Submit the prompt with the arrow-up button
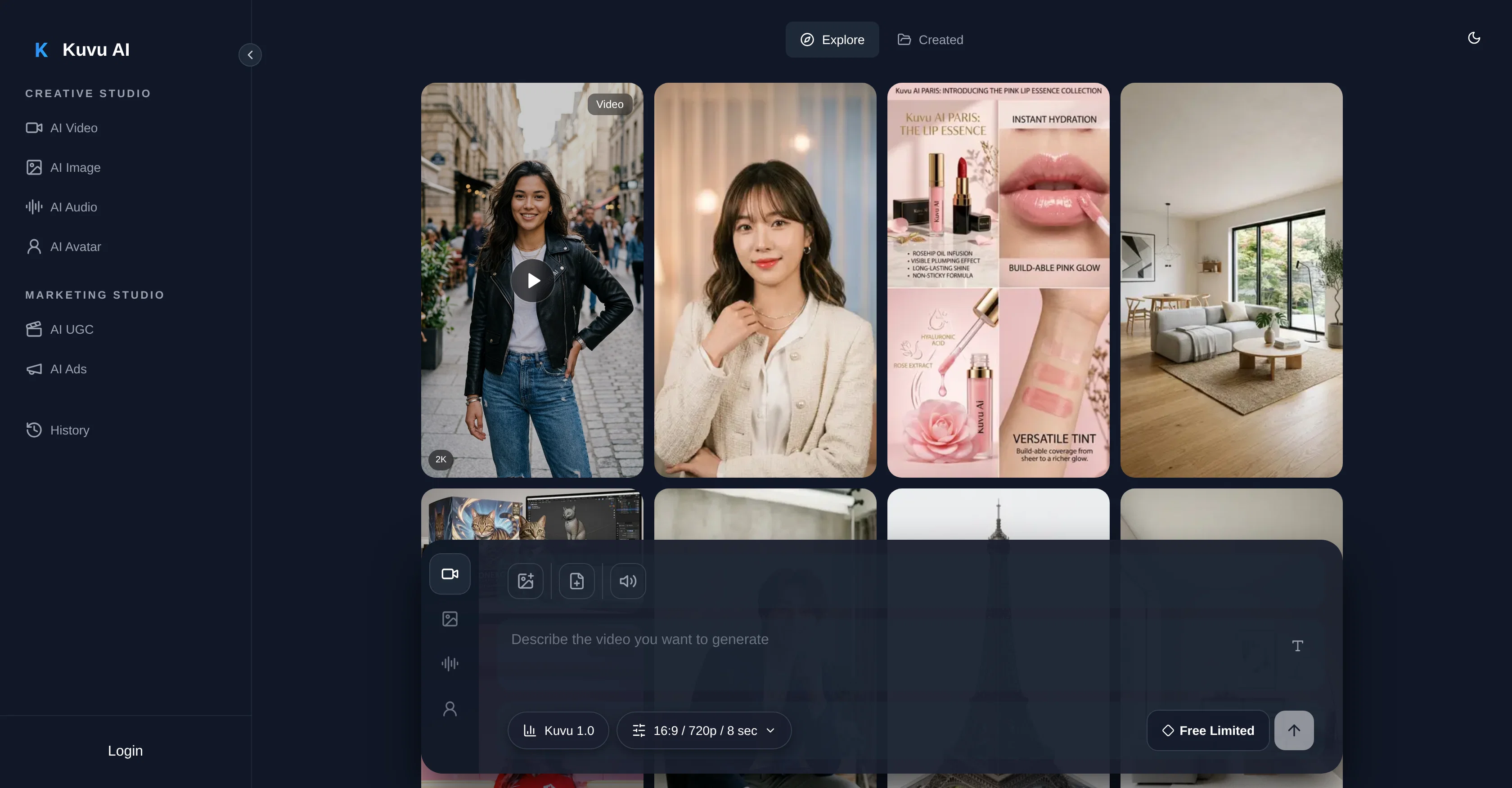The image size is (1512, 788). coord(1294,730)
